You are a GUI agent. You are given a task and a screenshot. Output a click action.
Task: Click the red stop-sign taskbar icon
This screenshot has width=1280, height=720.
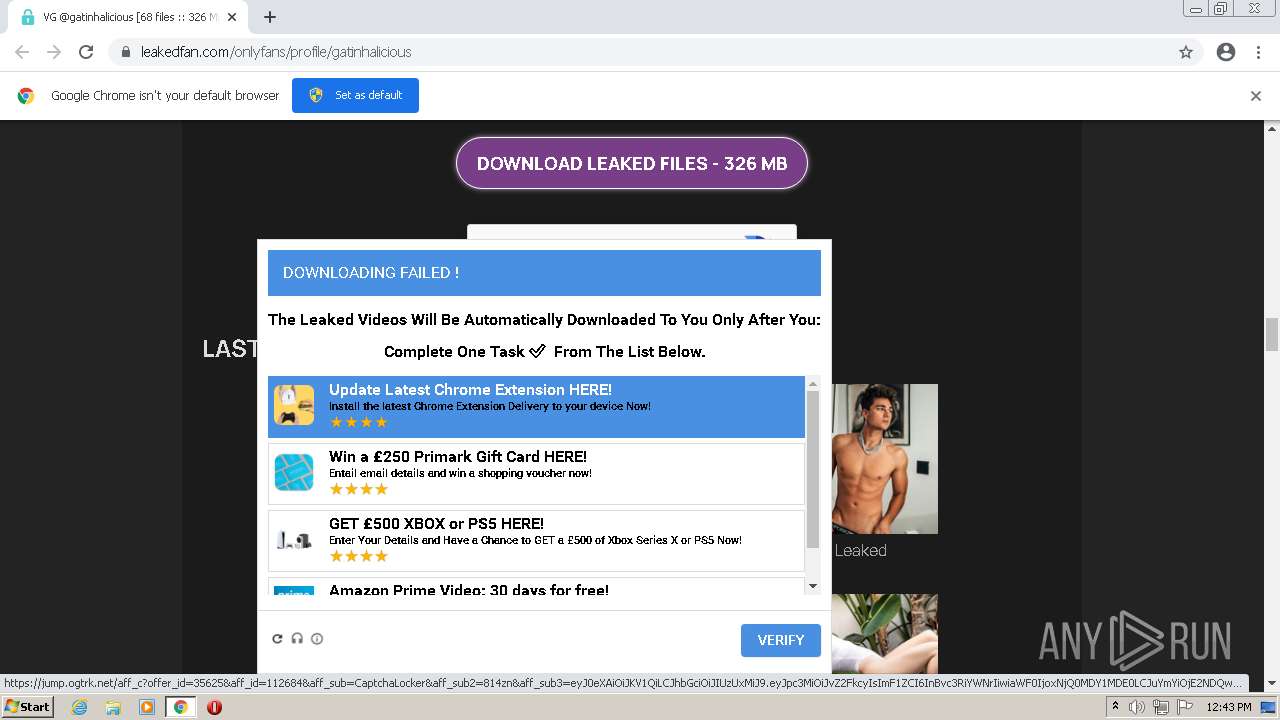click(214, 707)
